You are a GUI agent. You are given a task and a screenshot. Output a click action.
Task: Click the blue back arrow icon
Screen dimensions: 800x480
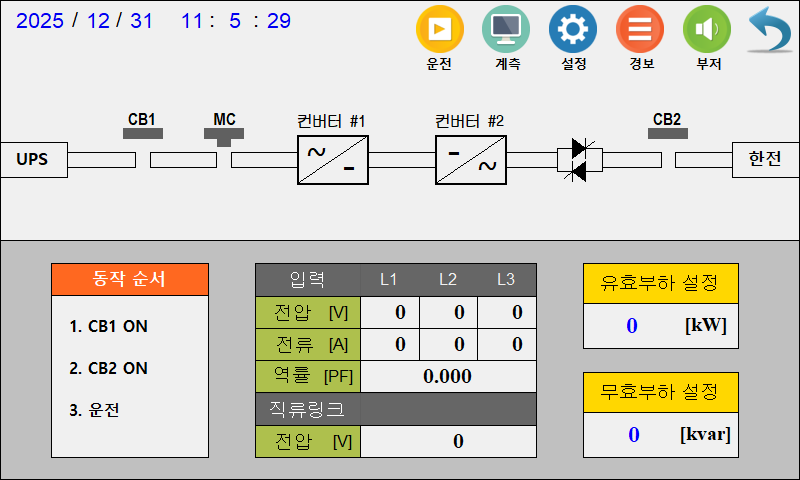click(x=770, y=30)
